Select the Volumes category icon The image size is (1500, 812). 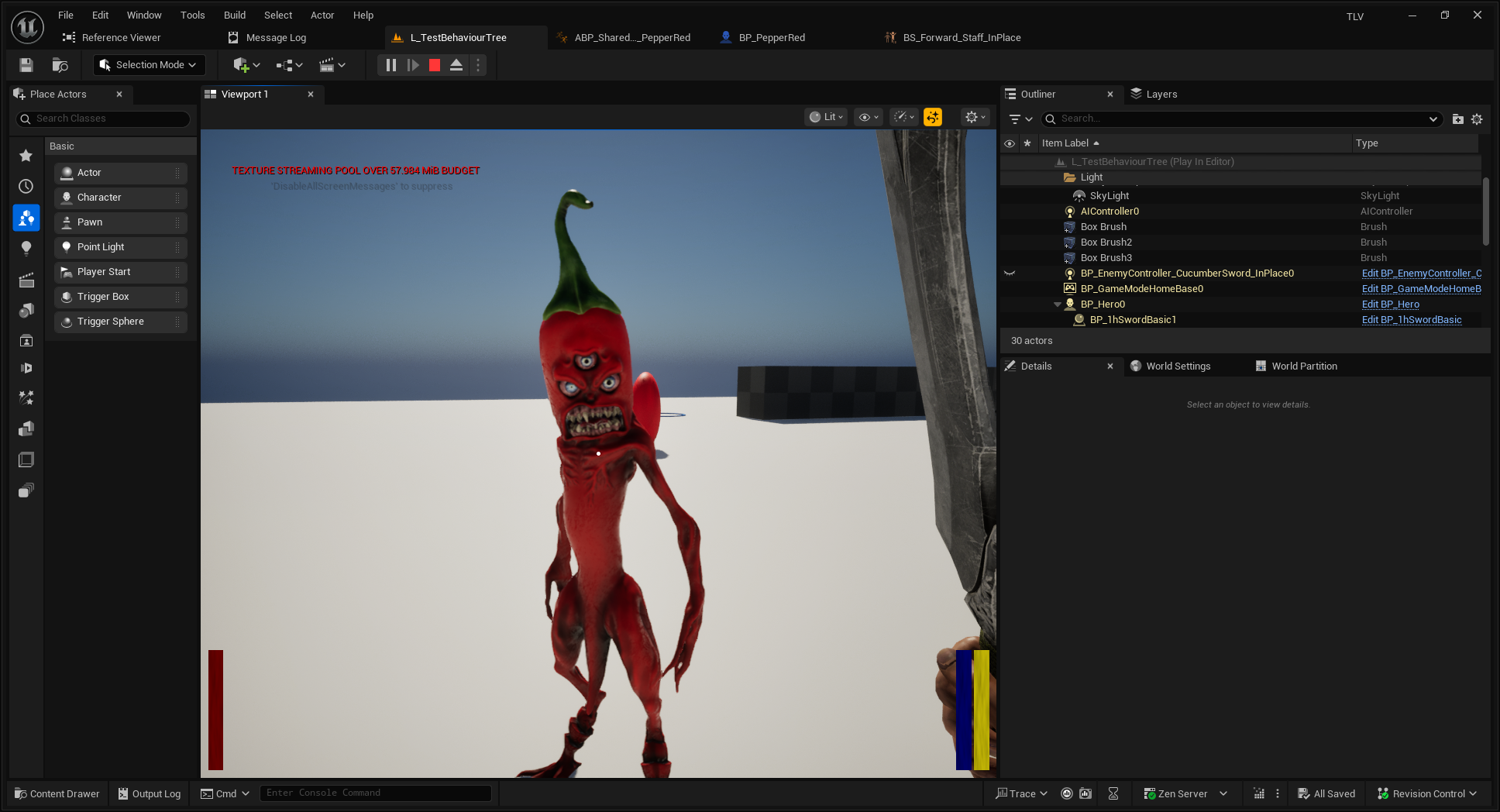point(26,459)
